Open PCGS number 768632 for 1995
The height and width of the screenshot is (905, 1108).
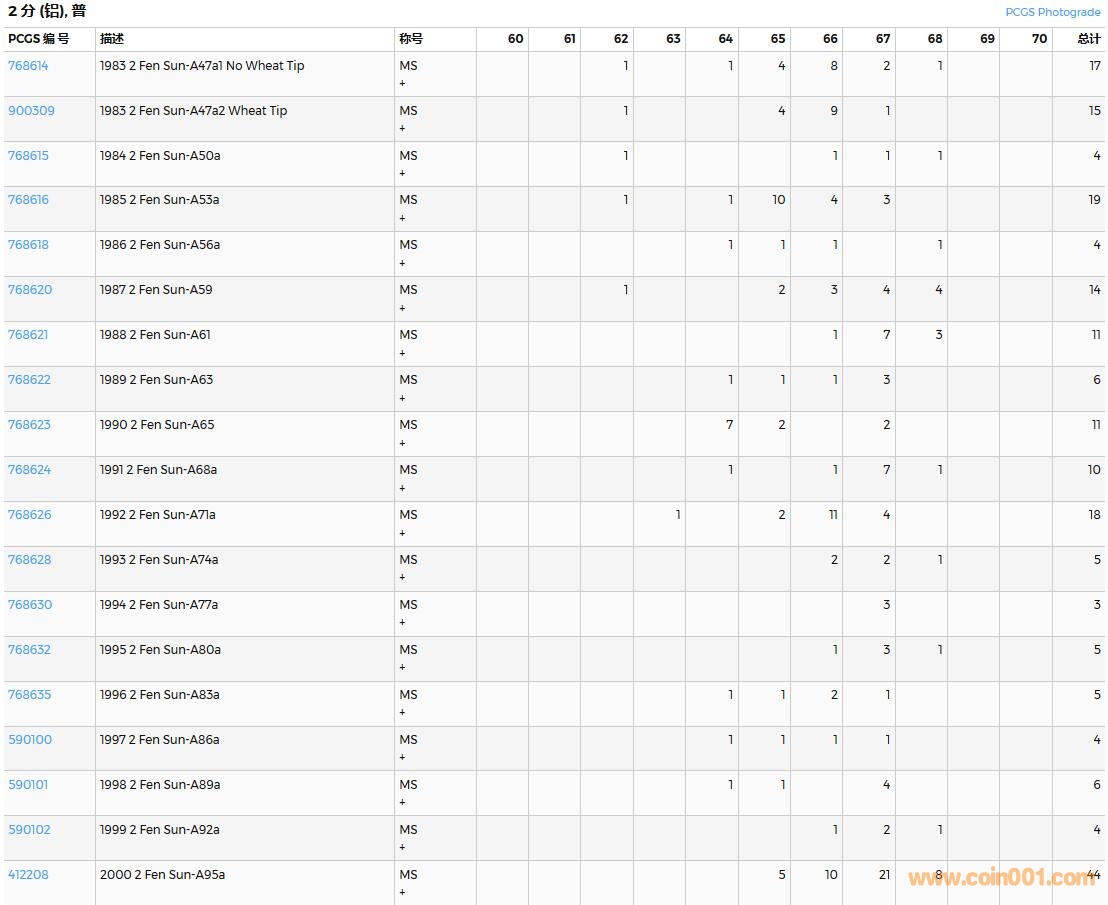(x=30, y=650)
